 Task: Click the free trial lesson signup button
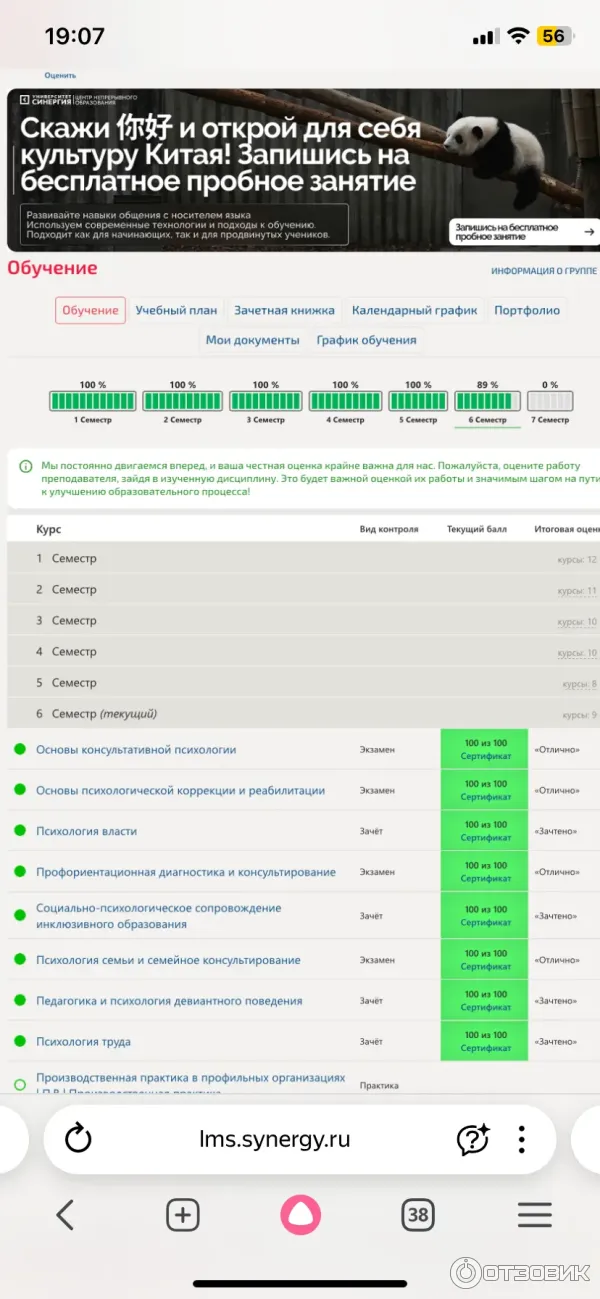(522, 231)
